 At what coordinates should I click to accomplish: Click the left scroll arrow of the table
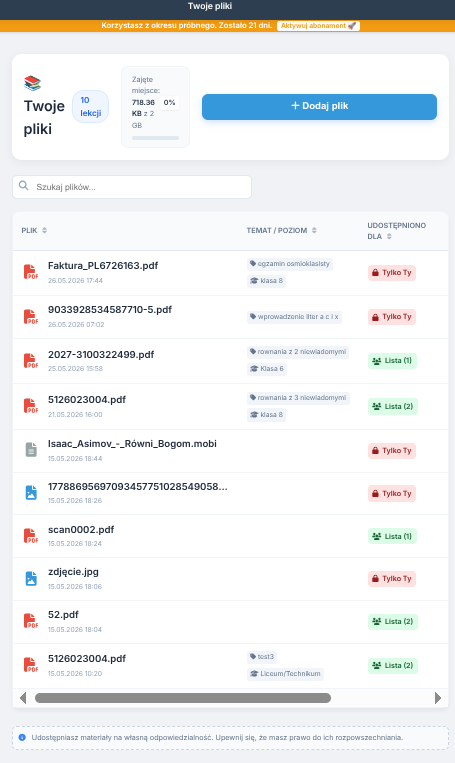pyautogui.click(x=22, y=698)
